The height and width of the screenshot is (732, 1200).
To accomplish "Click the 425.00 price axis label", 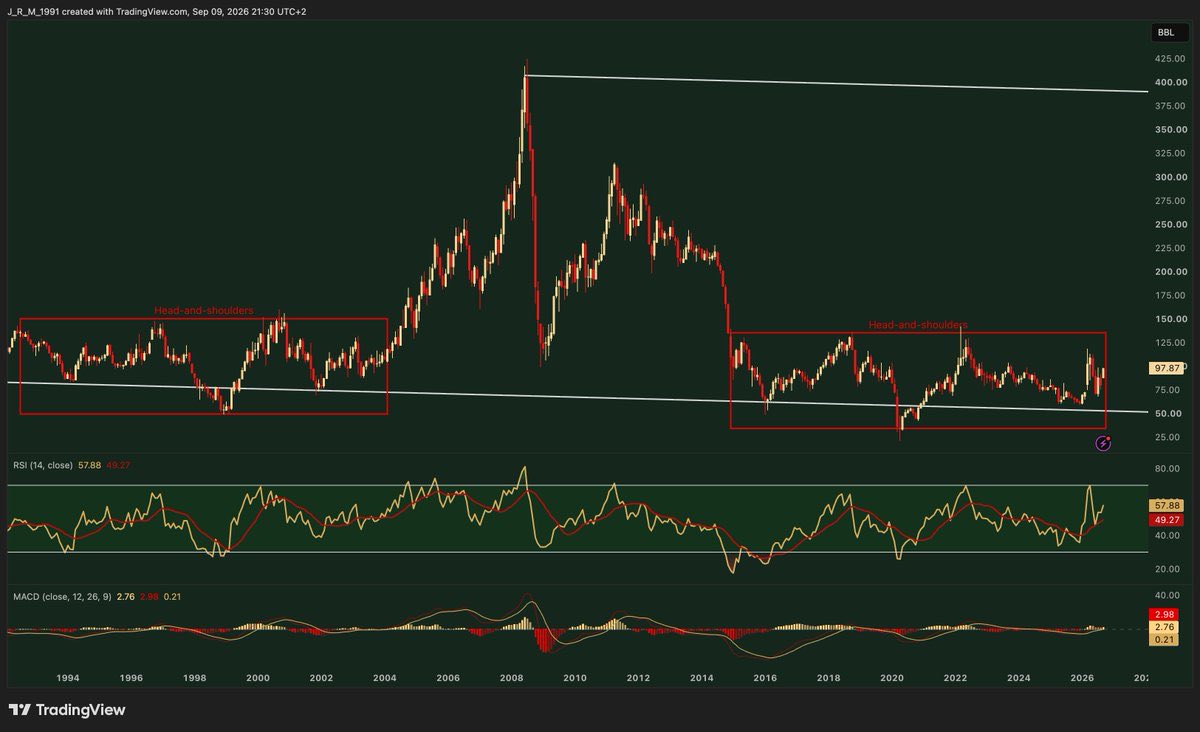I will click(x=1169, y=59).
